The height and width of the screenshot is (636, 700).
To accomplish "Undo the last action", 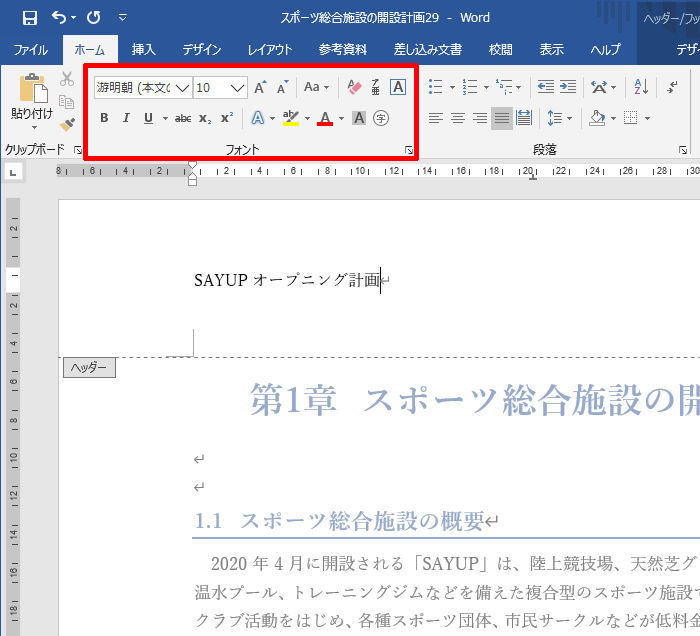I will click(x=59, y=17).
